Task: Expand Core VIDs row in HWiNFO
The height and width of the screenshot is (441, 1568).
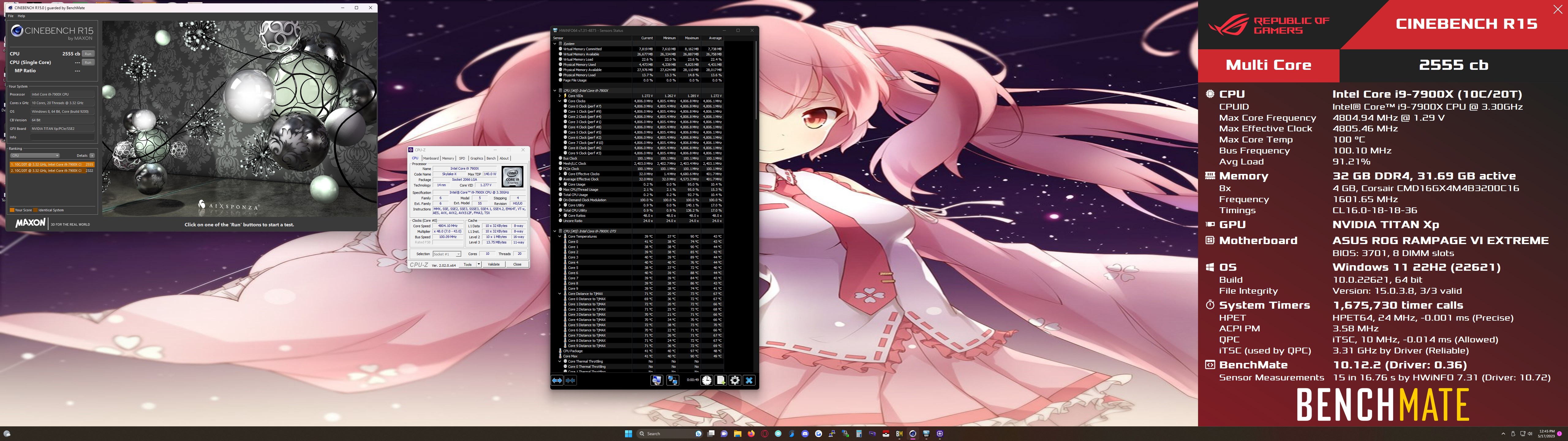Action: click(560, 96)
